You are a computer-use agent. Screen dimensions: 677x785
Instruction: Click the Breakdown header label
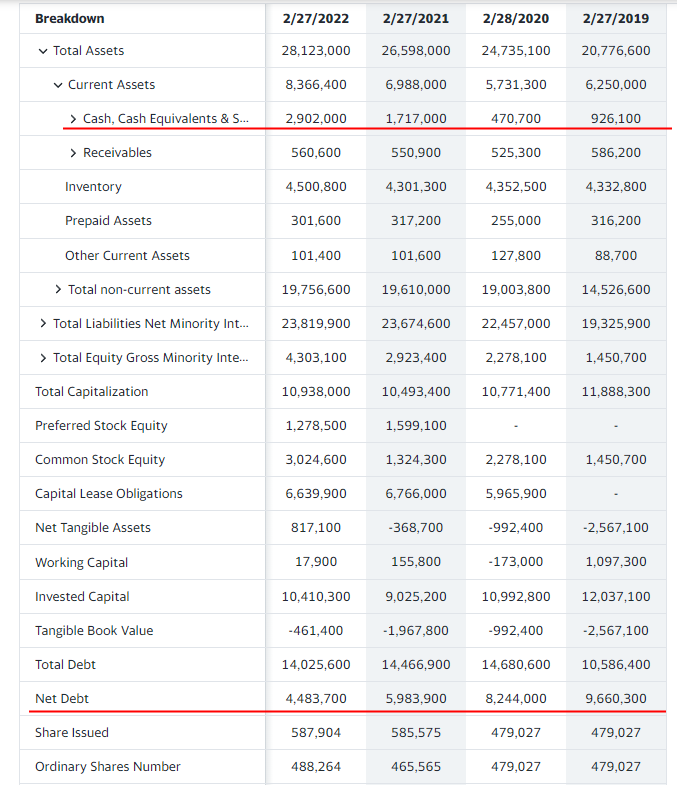69,18
